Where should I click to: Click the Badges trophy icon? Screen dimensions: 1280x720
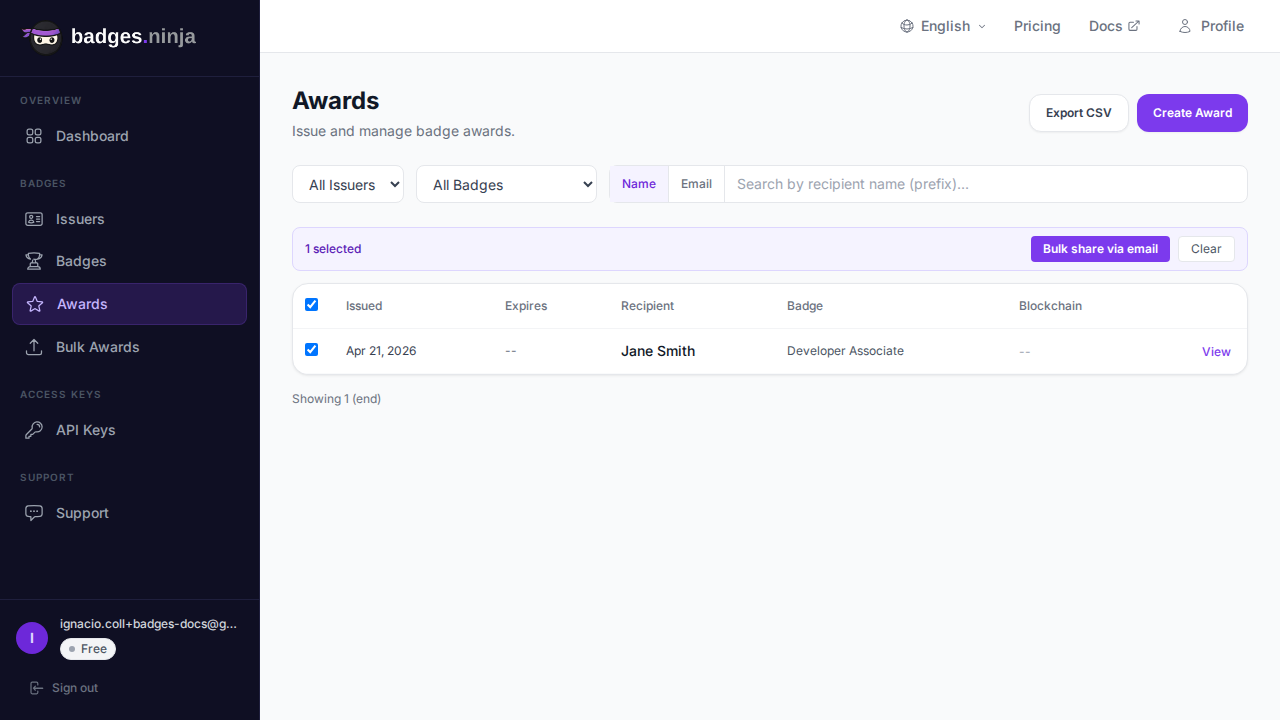[34, 261]
